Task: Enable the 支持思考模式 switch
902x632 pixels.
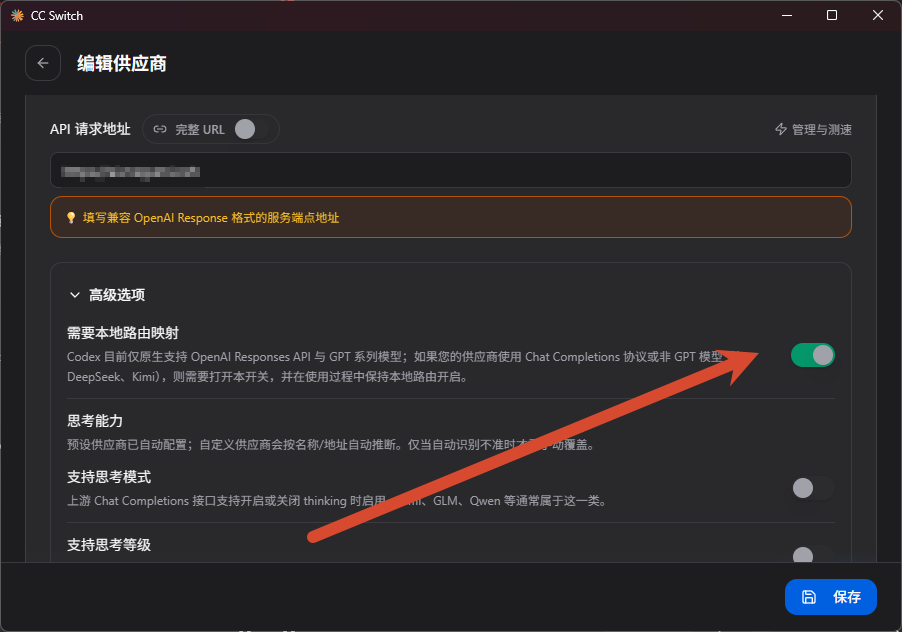Action: click(812, 488)
